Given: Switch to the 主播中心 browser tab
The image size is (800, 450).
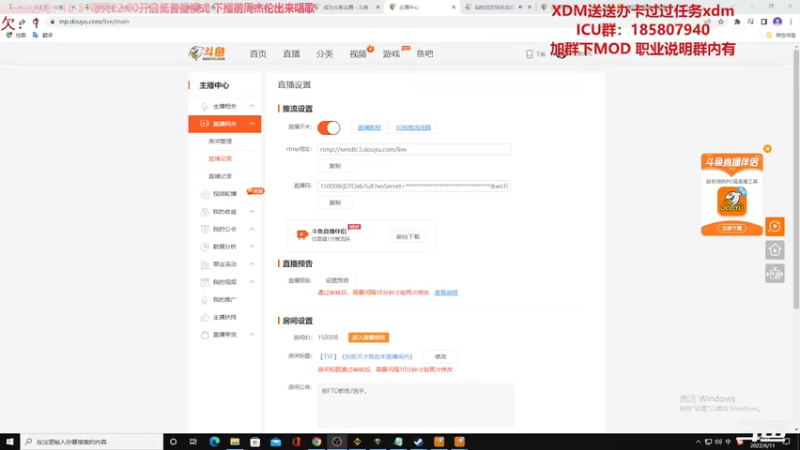Looking at the screenshot, I should (421, 7).
